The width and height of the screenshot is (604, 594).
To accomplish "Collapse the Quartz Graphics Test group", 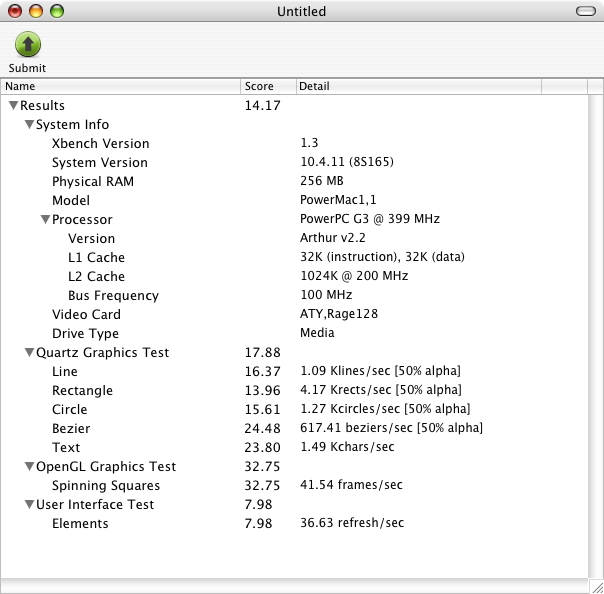I will [29, 353].
